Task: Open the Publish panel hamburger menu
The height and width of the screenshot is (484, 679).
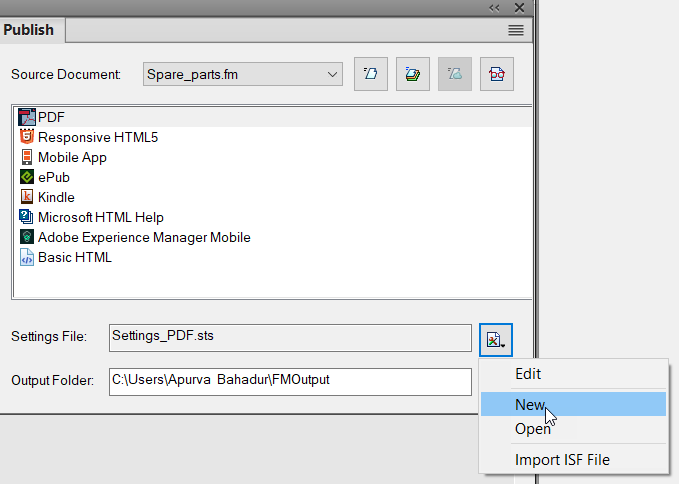Action: point(516,30)
